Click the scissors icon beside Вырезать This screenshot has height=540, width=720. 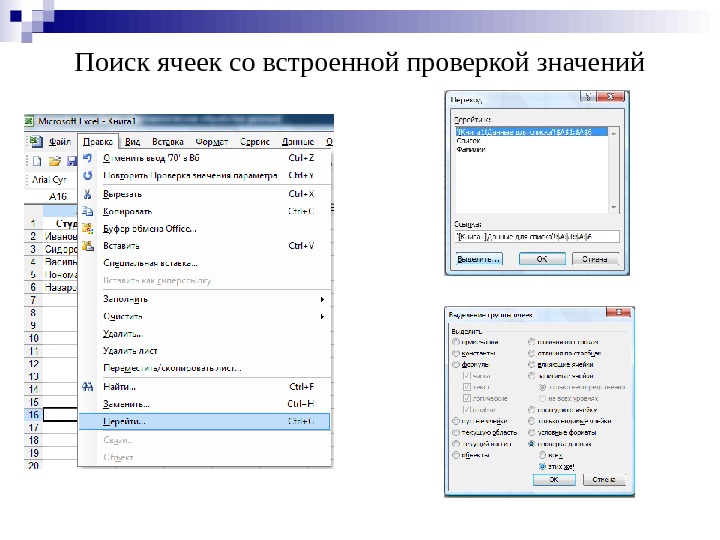87,194
